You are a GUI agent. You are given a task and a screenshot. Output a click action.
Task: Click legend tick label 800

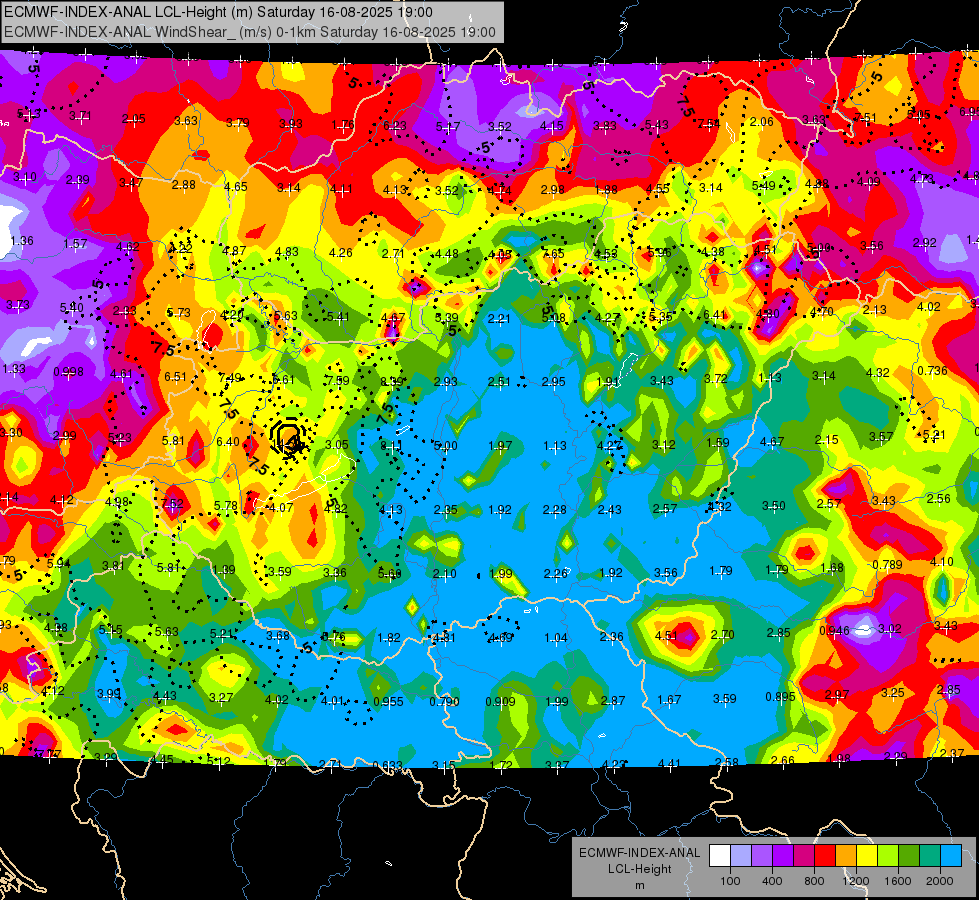click(x=814, y=881)
